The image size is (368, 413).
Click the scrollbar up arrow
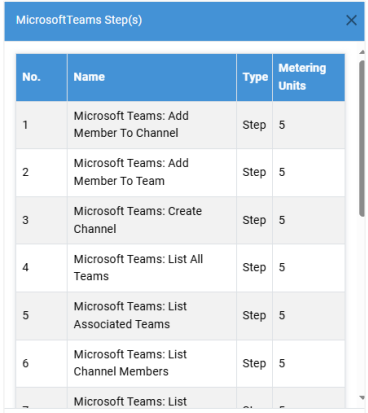click(x=362, y=52)
